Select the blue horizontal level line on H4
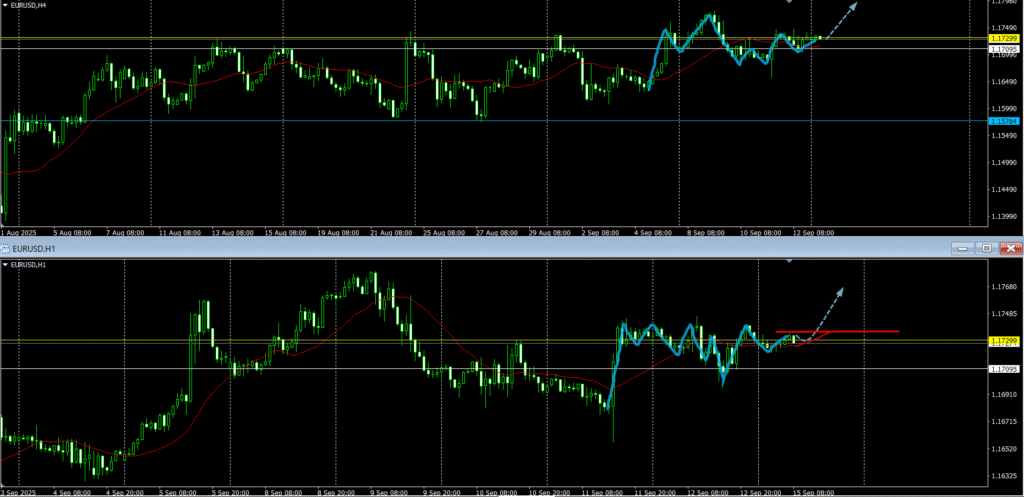 pyautogui.click(x=500, y=121)
